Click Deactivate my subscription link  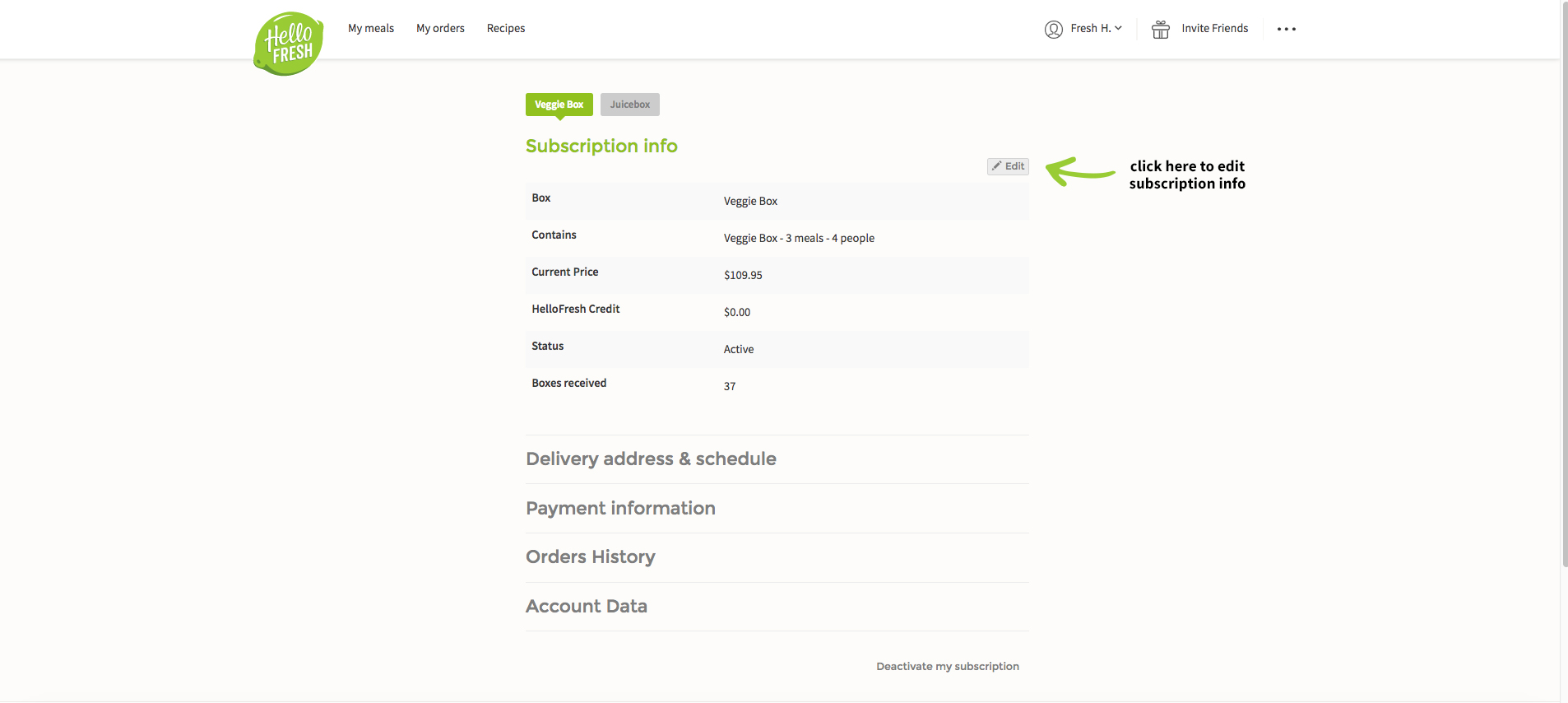click(x=948, y=667)
